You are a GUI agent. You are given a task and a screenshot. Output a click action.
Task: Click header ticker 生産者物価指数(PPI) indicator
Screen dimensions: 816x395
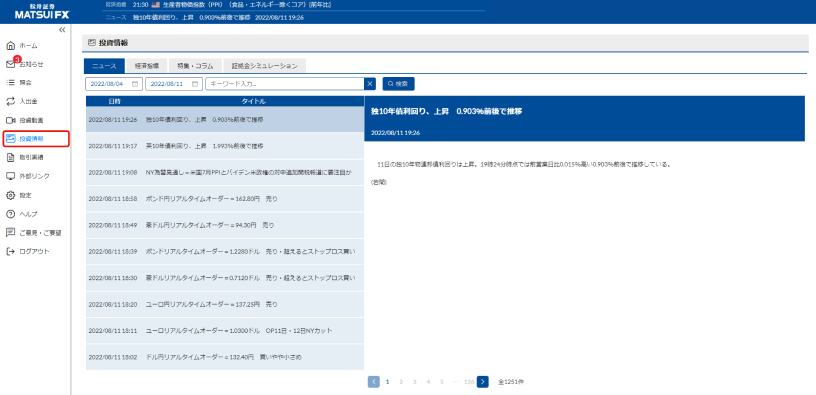point(248,5)
